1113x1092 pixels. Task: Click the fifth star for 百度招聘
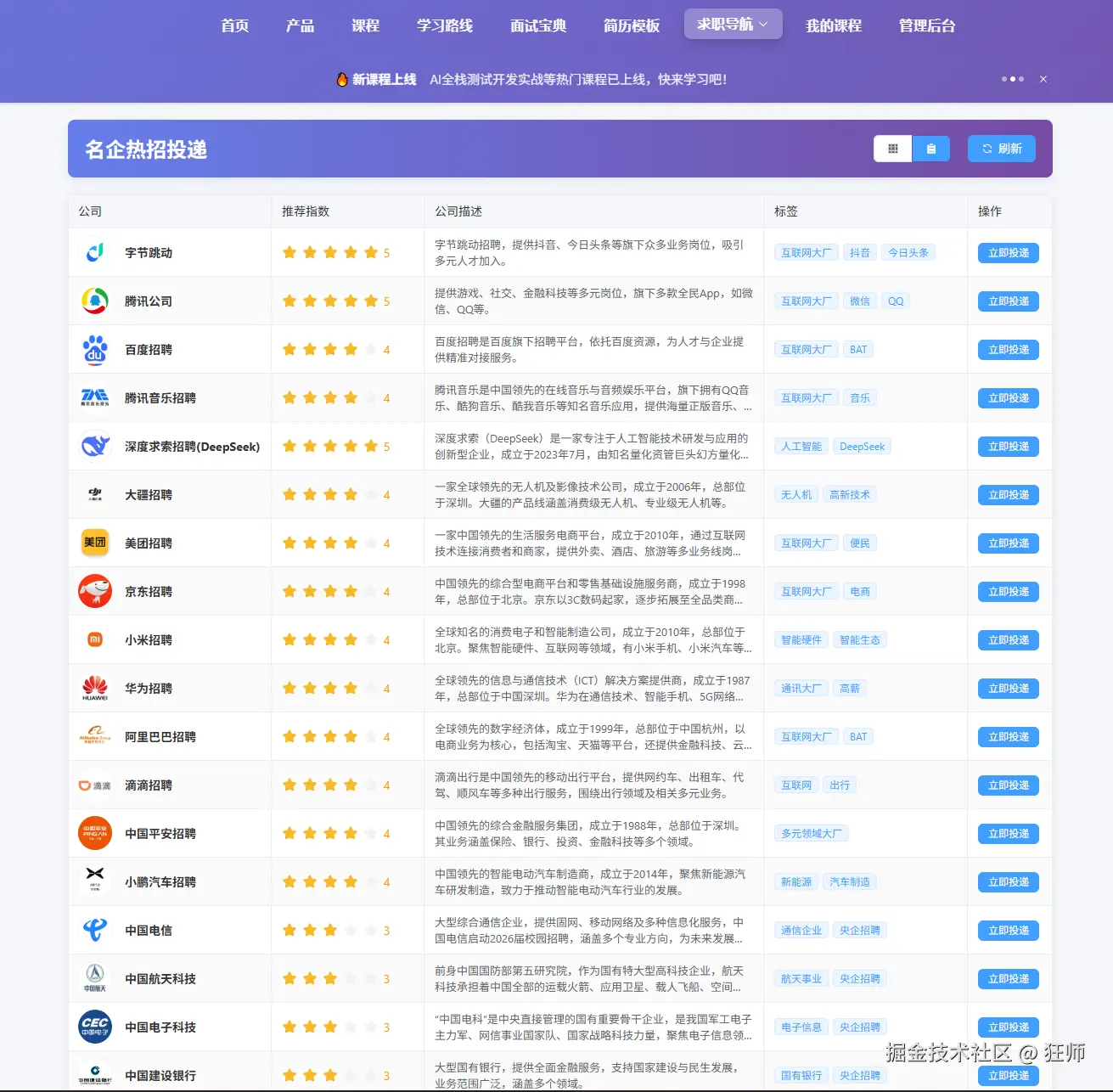pos(371,349)
